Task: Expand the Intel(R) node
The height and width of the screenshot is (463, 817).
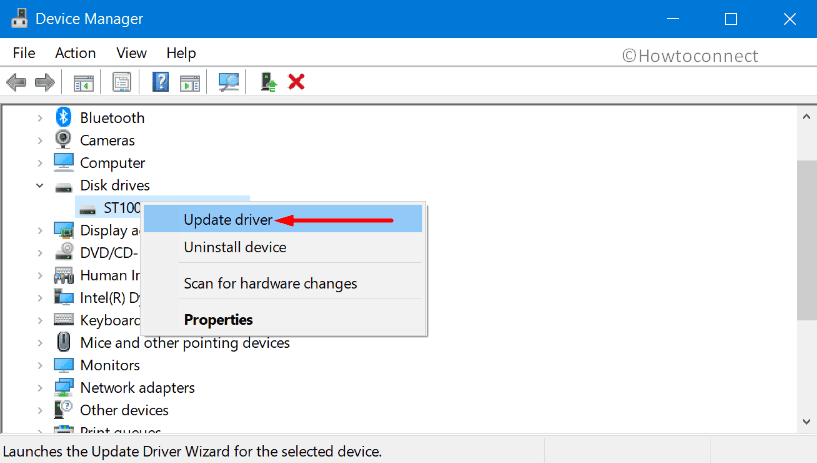Action: point(40,298)
